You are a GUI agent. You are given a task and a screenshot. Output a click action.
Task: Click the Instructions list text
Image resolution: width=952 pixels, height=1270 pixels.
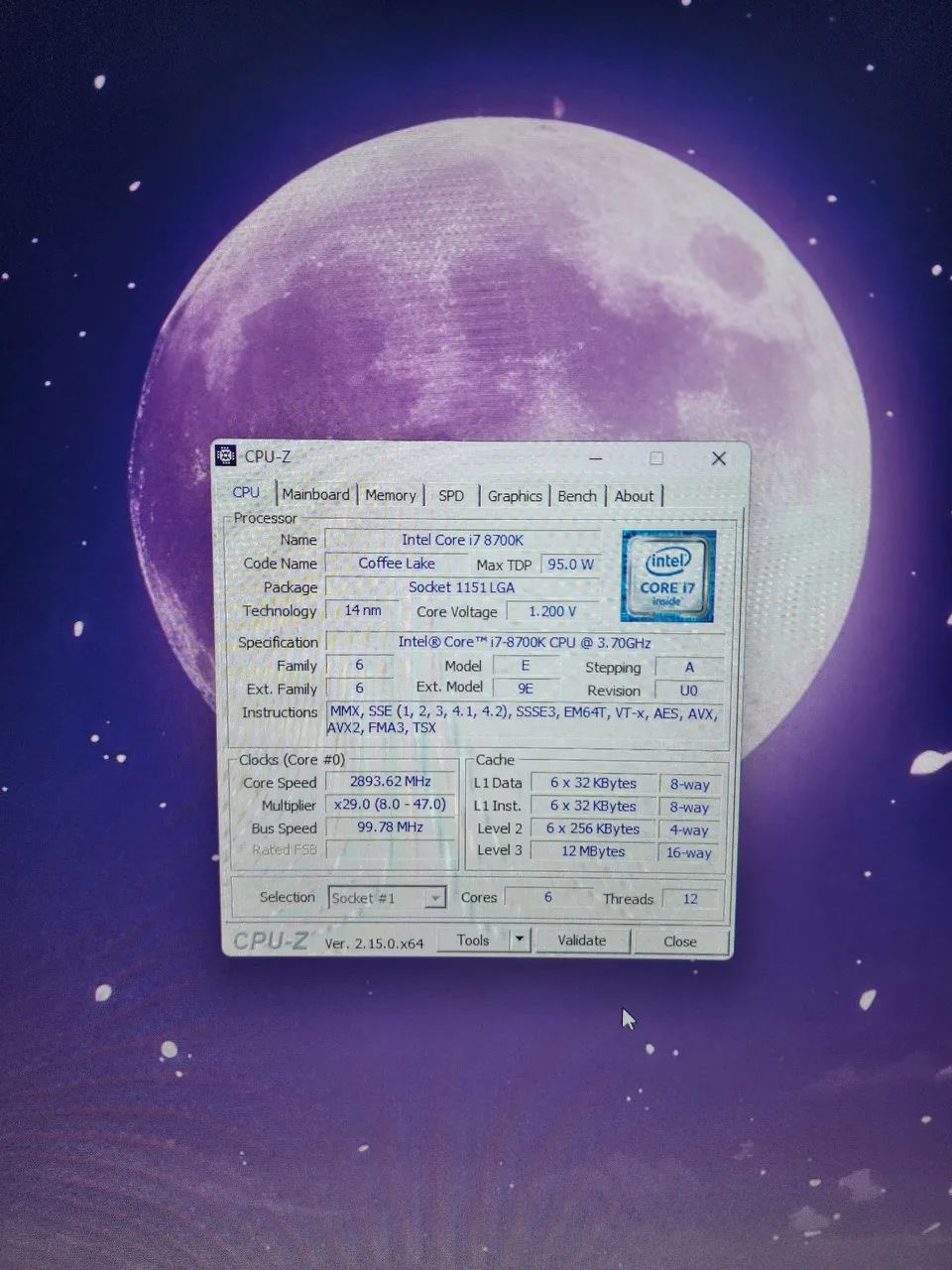[524, 719]
